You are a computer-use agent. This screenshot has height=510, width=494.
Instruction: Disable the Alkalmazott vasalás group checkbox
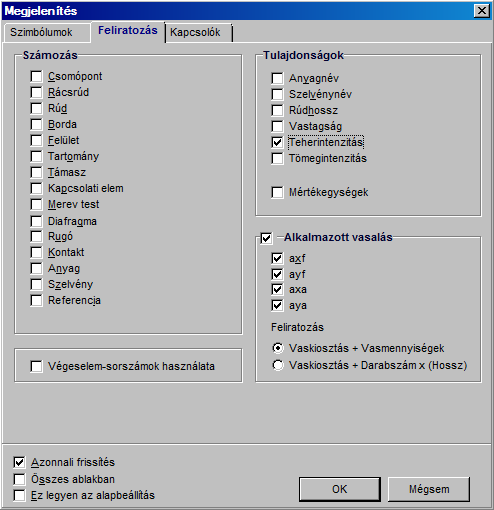266,238
